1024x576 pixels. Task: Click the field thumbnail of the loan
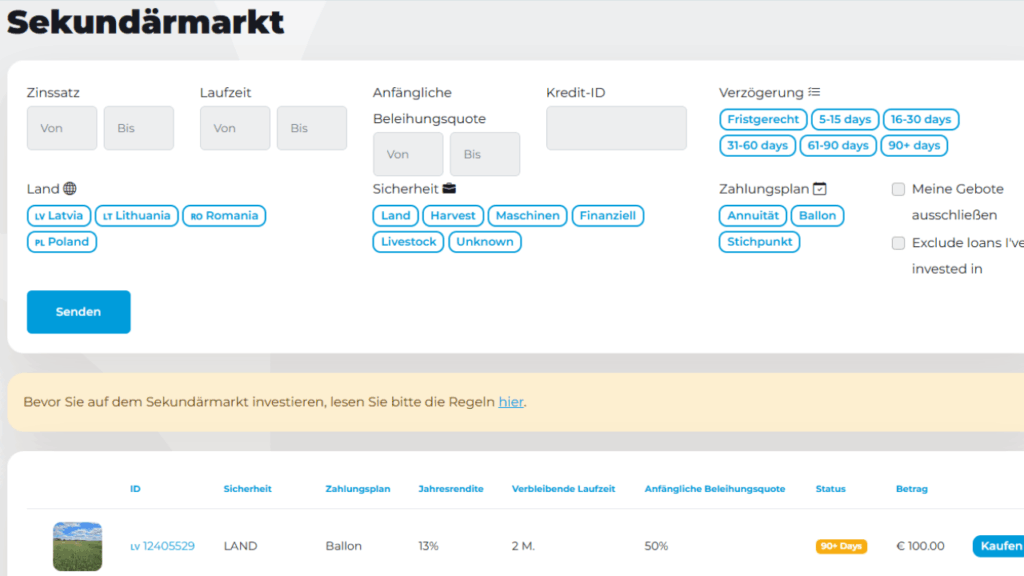click(77, 546)
